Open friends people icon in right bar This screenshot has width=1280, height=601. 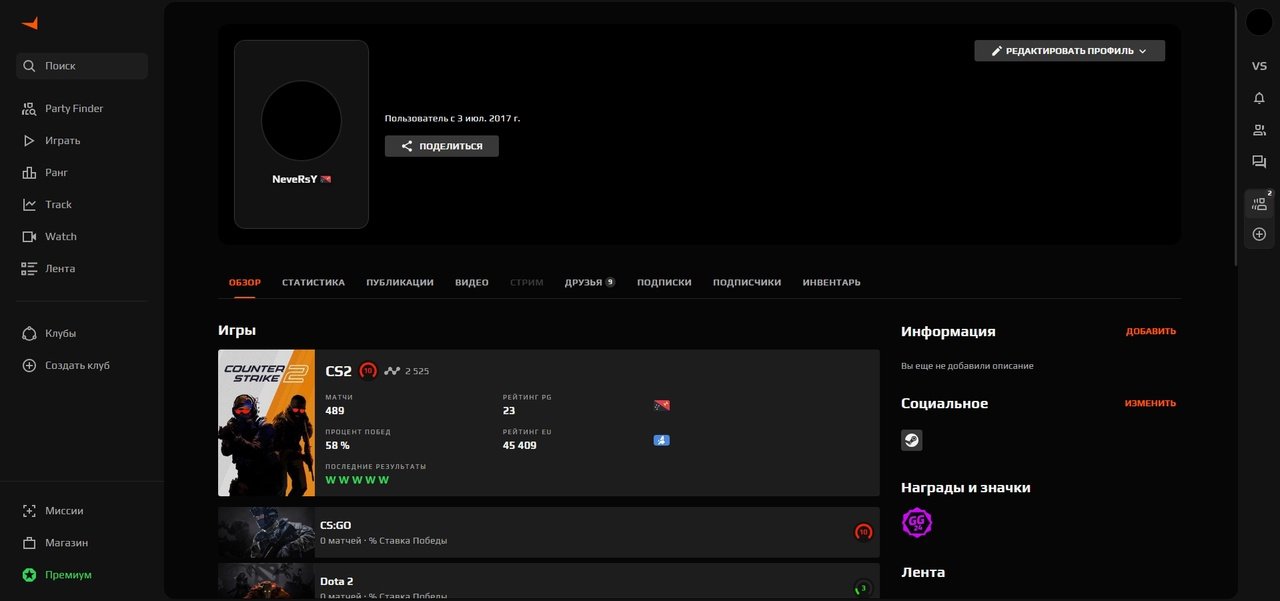tap(1259, 130)
